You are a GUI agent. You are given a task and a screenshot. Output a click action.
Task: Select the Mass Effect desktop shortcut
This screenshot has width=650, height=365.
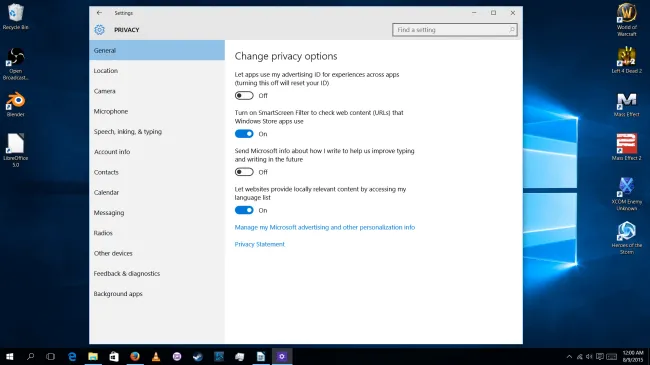(627, 105)
